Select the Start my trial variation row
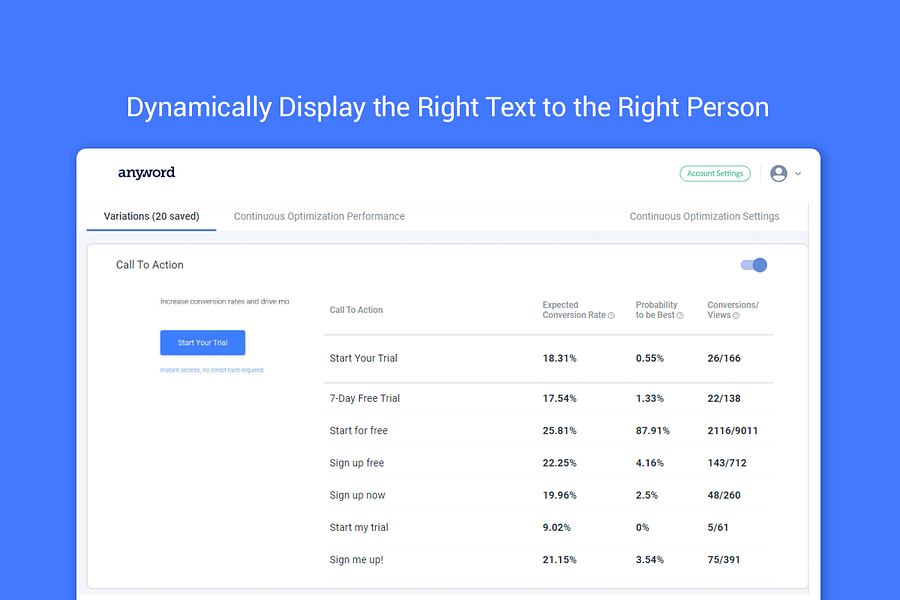Viewport: 900px width, 600px height. pos(549,527)
